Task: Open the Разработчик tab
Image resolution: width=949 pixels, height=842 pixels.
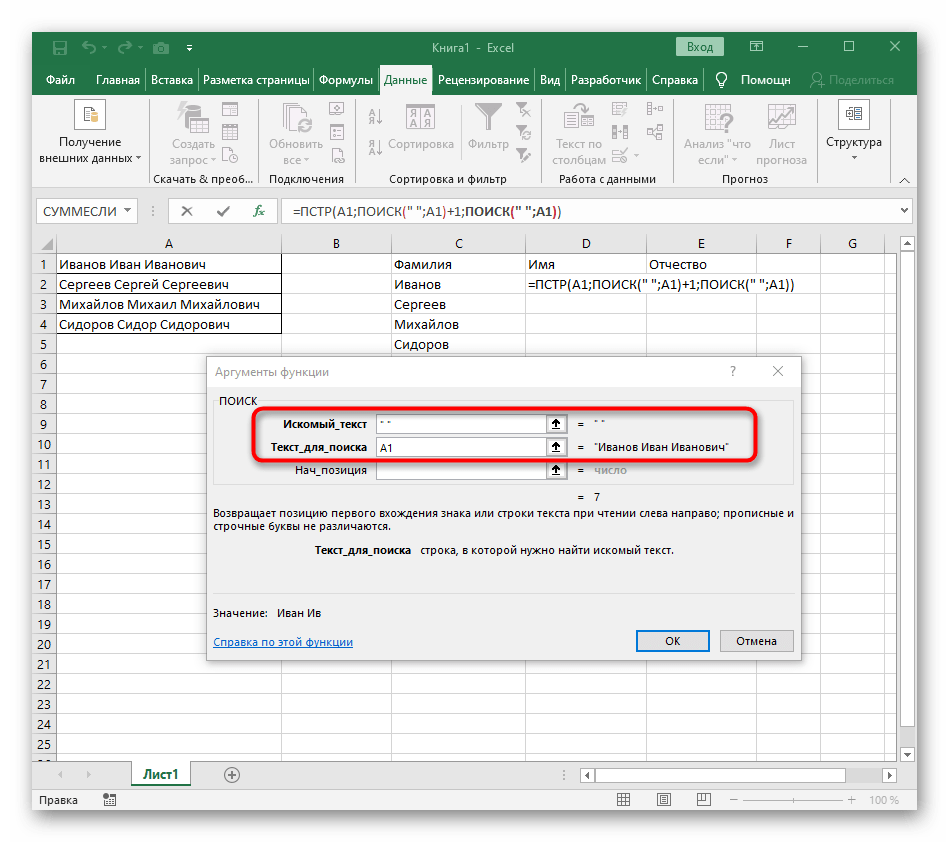Action: 606,80
